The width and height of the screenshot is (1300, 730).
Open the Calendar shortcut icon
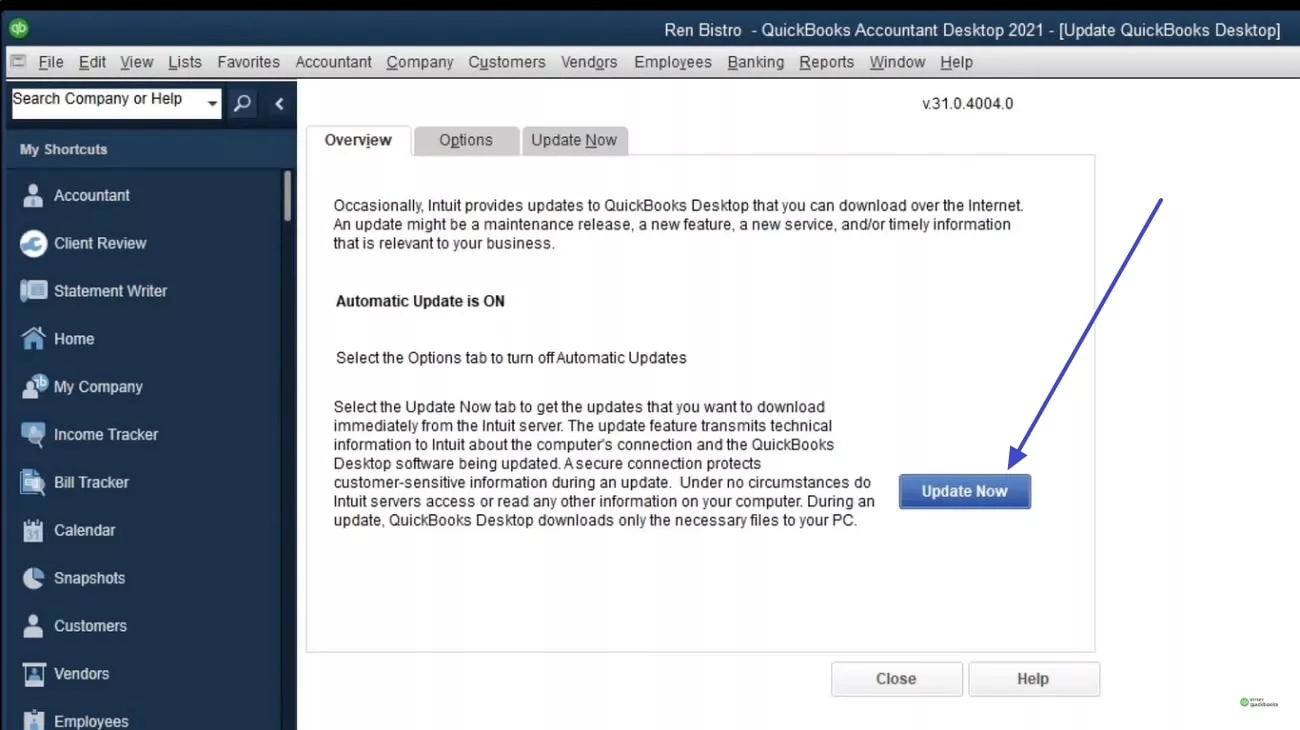[x=34, y=530]
